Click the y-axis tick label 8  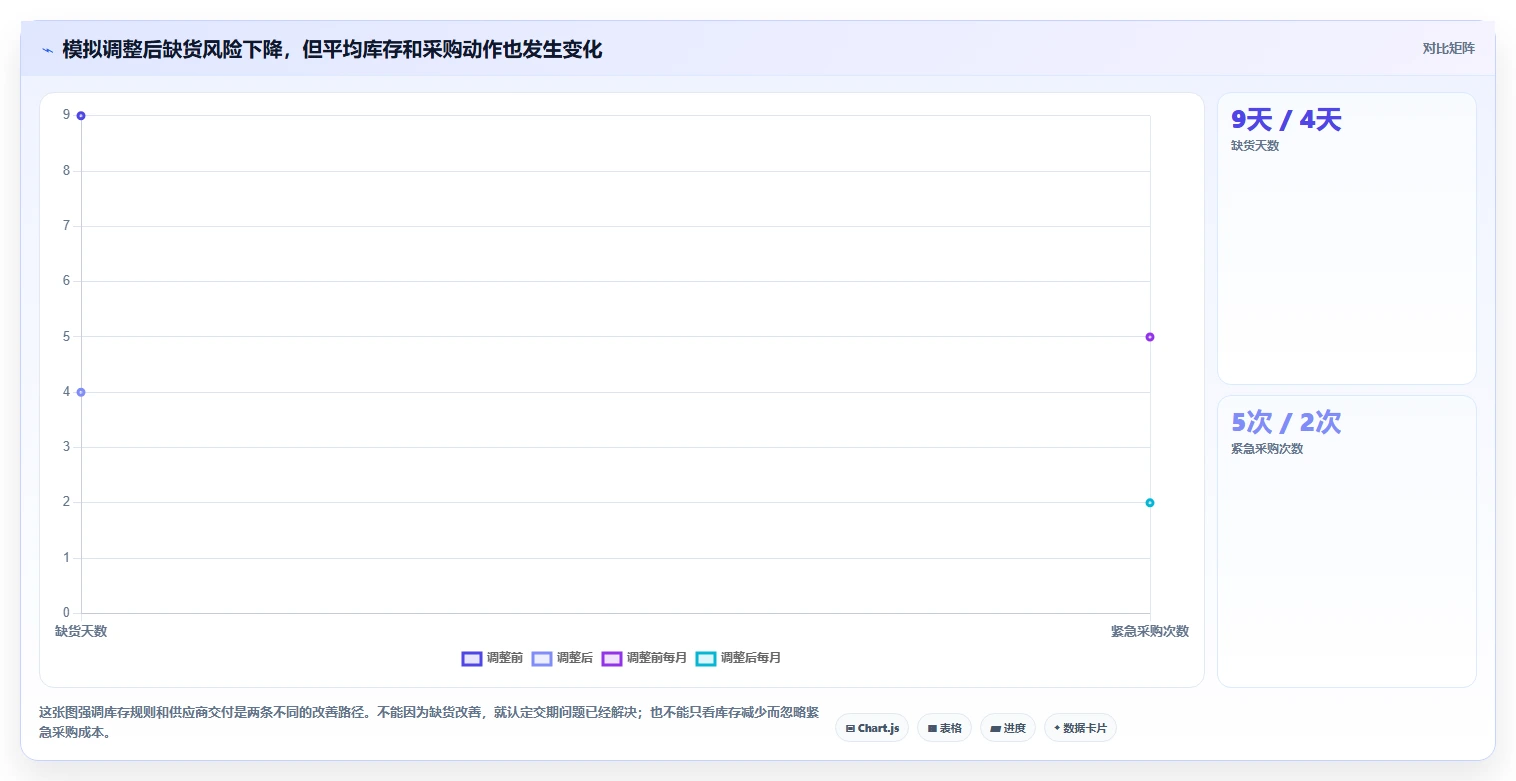tap(66, 171)
